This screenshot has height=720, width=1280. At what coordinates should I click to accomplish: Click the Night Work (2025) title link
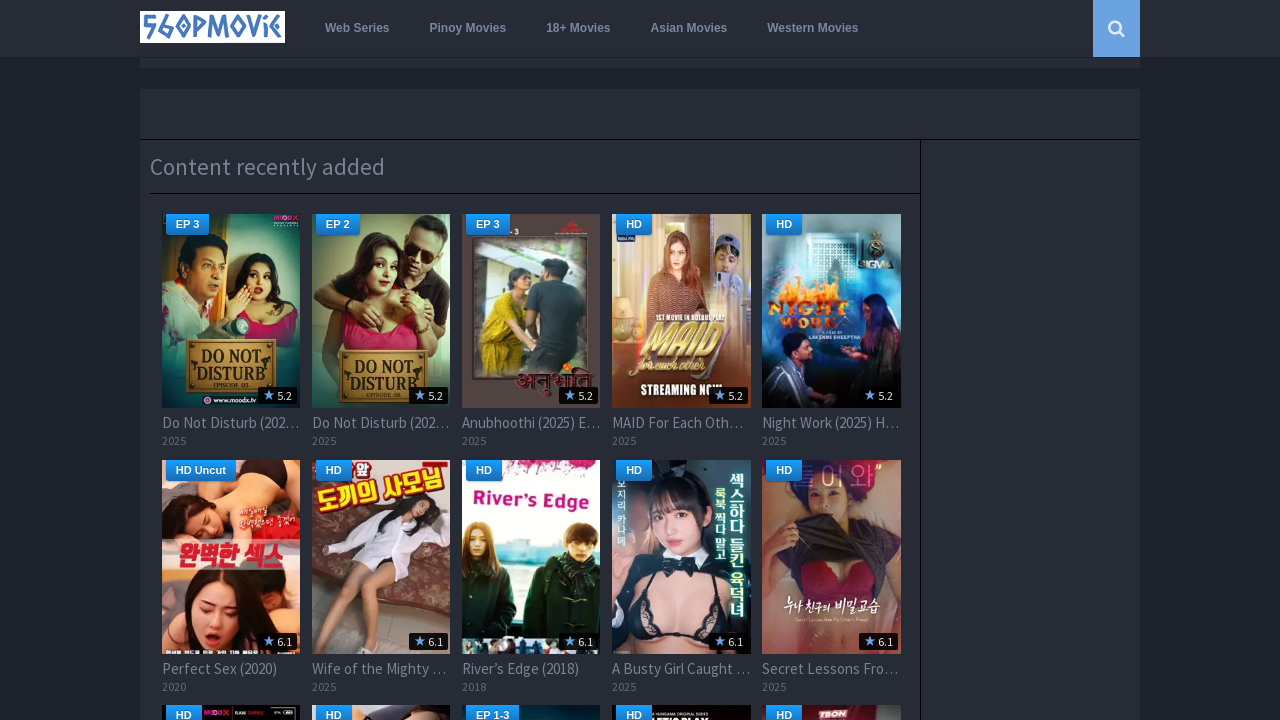[x=831, y=423]
